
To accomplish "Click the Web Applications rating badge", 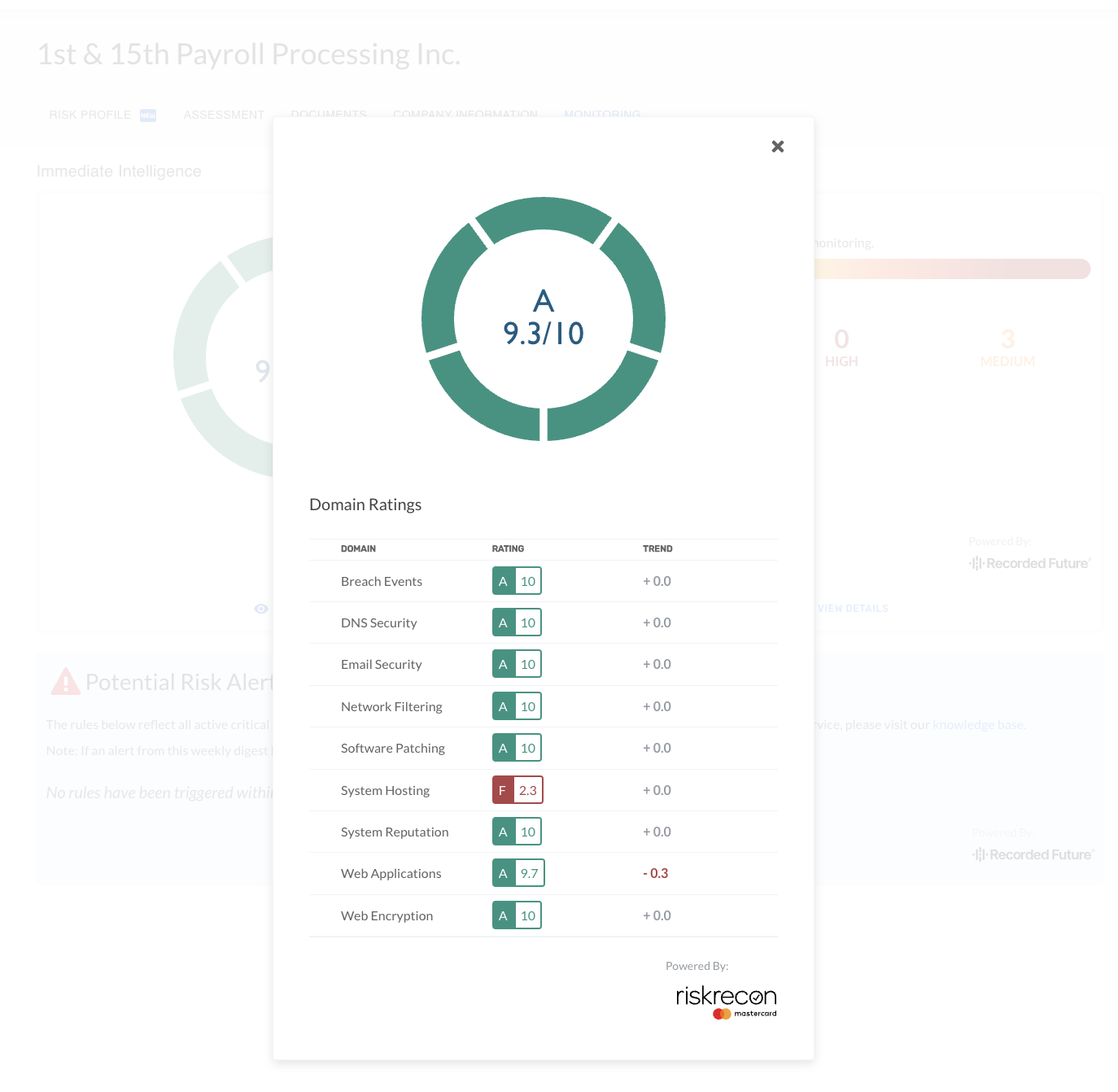I will click(518, 872).
